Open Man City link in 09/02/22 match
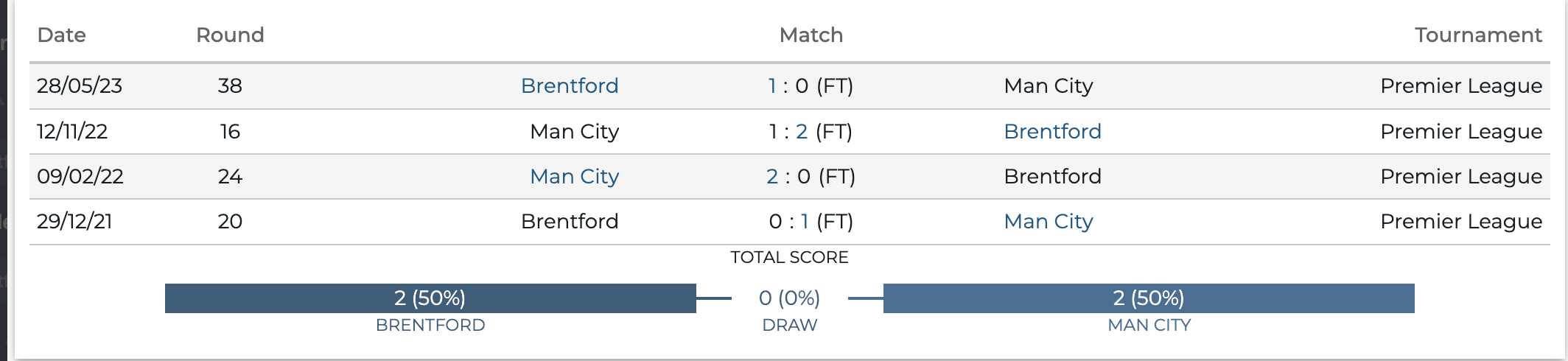Image resolution: width=1568 pixels, height=361 pixels. pos(575,176)
